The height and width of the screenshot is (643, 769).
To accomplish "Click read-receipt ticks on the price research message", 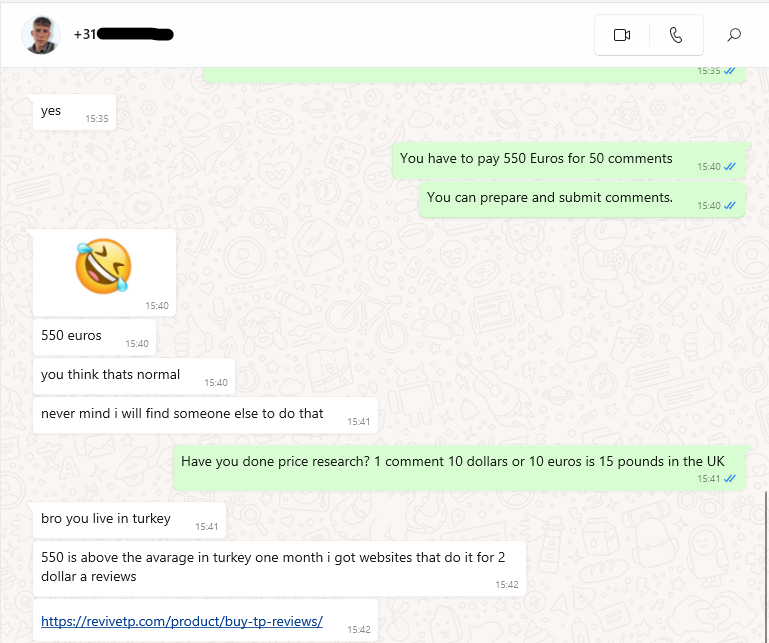I will coord(730,479).
